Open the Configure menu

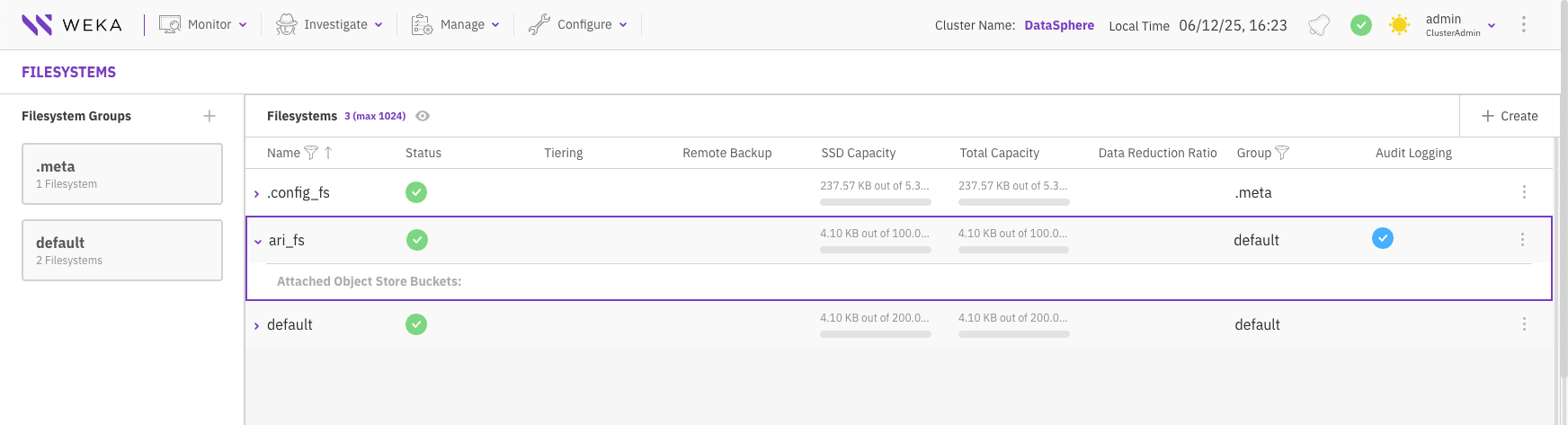pyautogui.click(x=577, y=24)
